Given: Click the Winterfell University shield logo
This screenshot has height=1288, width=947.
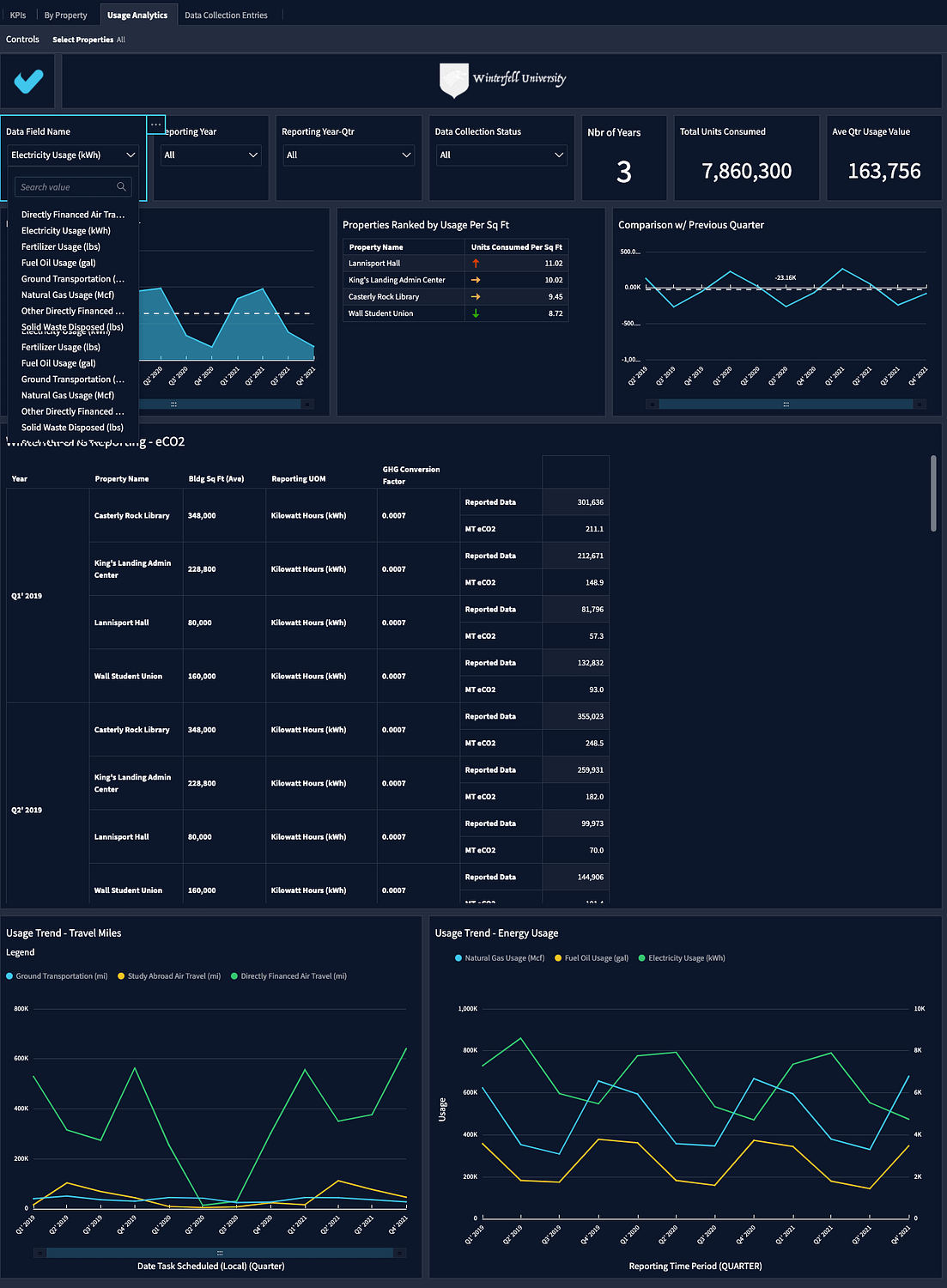Looking at the screenshot, I should point(453,80).
